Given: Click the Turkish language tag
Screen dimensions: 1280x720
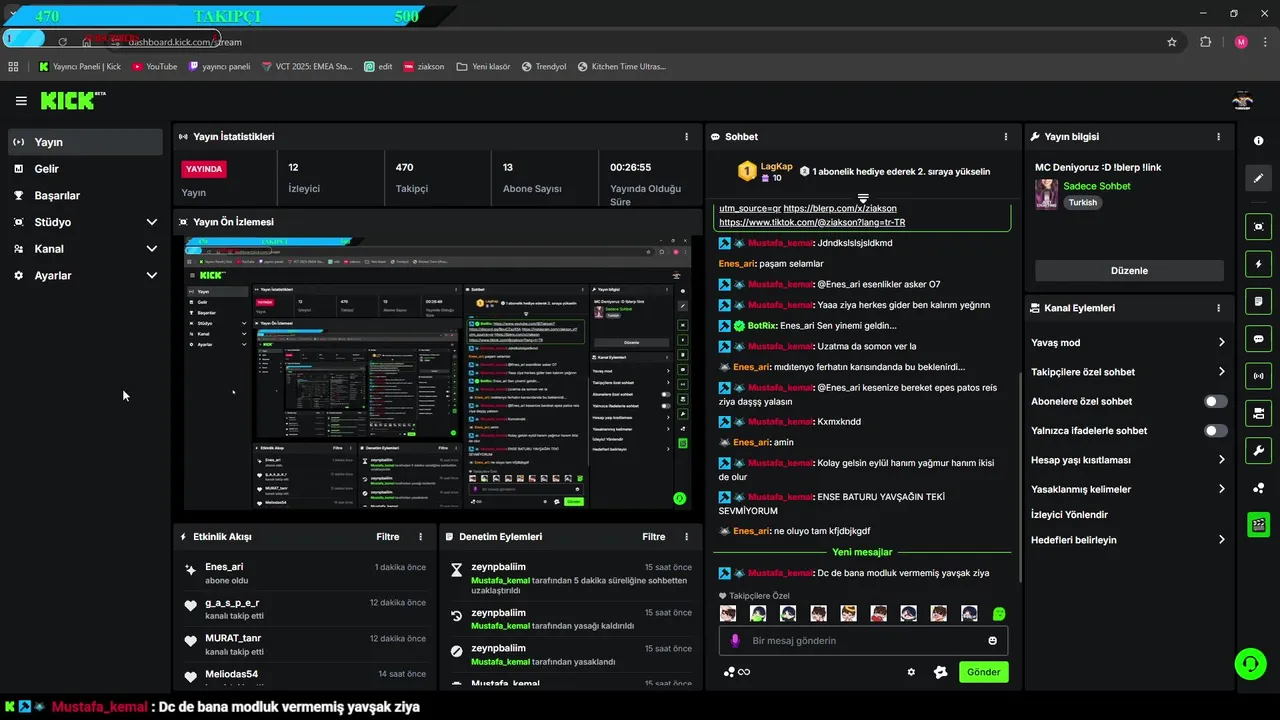Looking at the screenshot, I should coord(1082,203).
